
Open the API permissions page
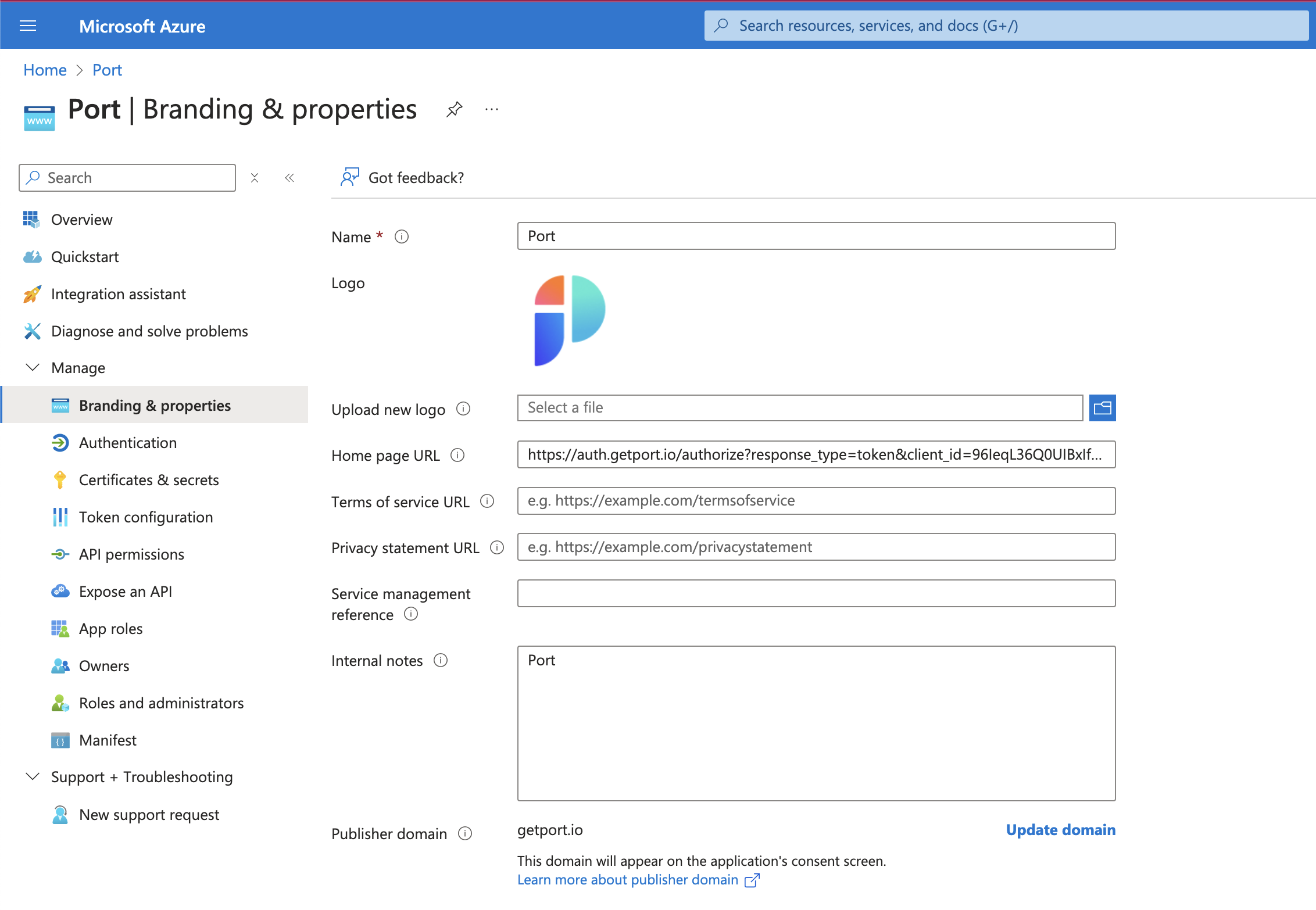[131, 554]
